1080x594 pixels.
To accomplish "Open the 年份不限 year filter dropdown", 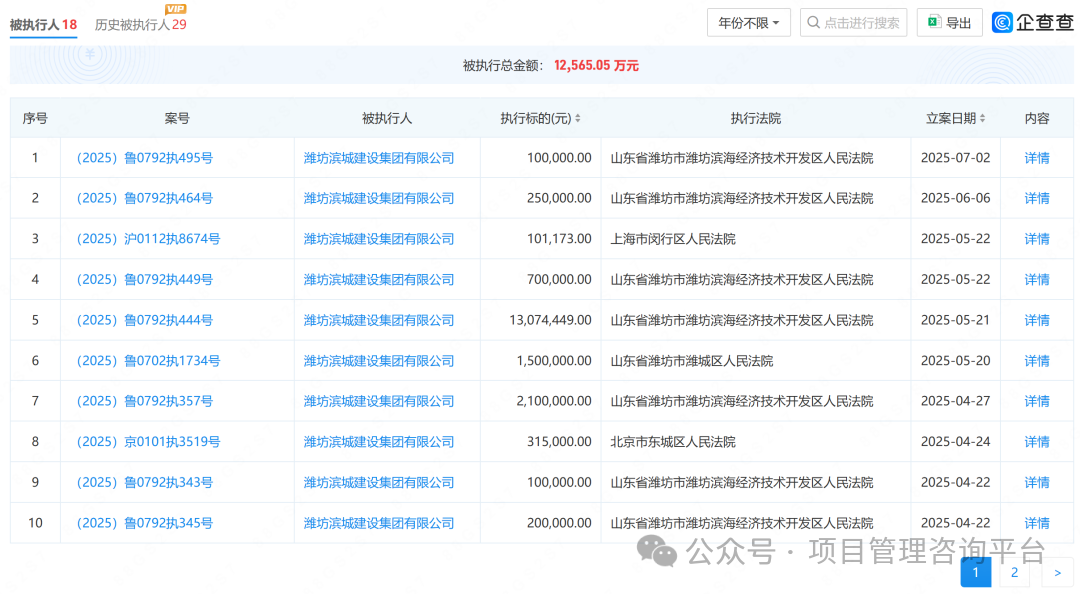I will tap(748, 22).
